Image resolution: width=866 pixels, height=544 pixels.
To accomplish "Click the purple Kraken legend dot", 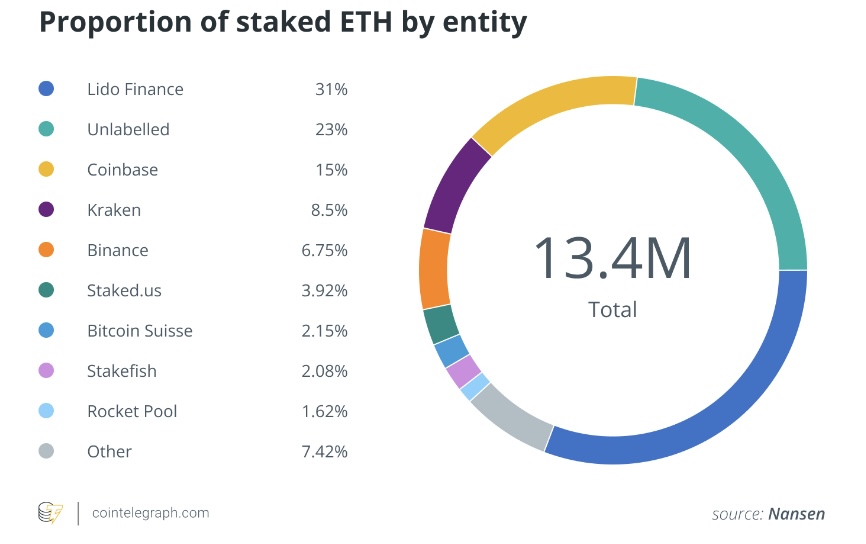I will tap(45, 210).
